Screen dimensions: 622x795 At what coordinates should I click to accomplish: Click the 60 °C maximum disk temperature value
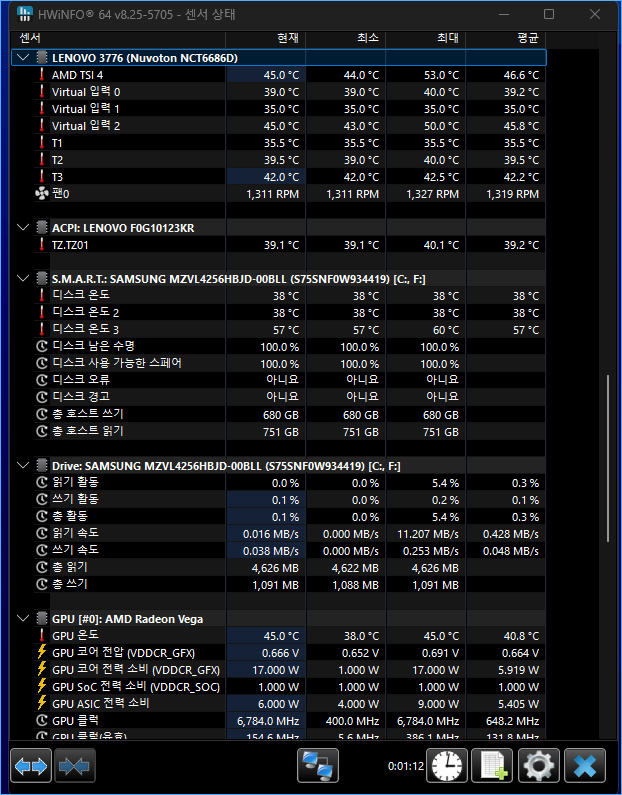coord(446,330)
